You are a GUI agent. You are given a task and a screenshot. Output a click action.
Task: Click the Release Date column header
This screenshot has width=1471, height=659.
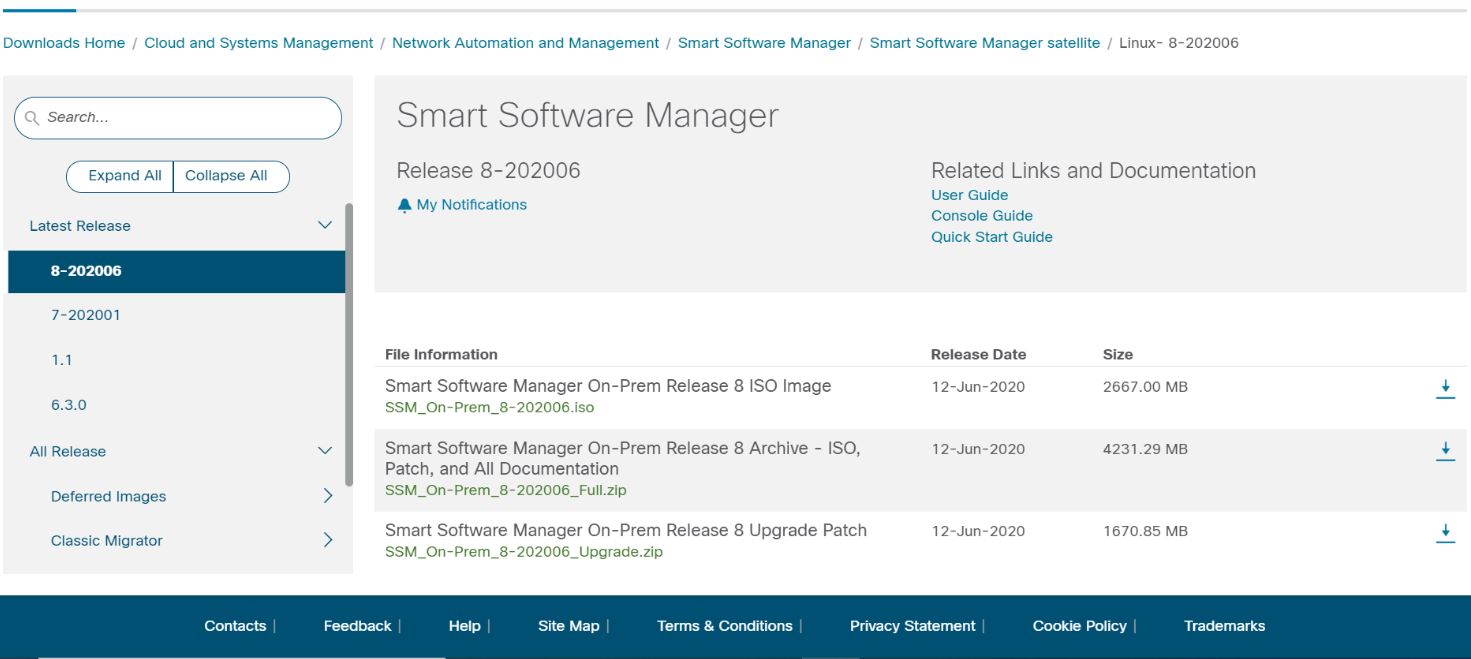pos(978,354)
